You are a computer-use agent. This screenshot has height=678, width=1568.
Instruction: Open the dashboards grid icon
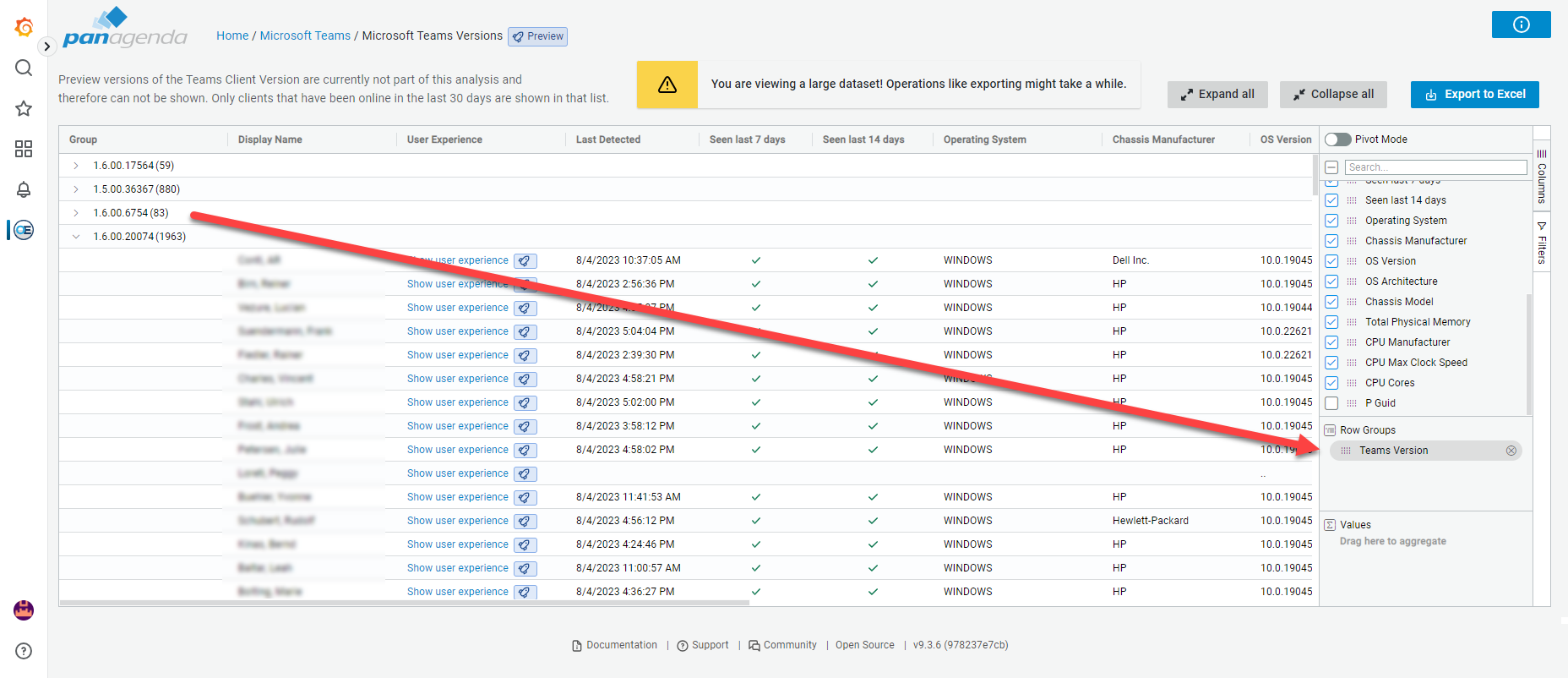[24, 149]
